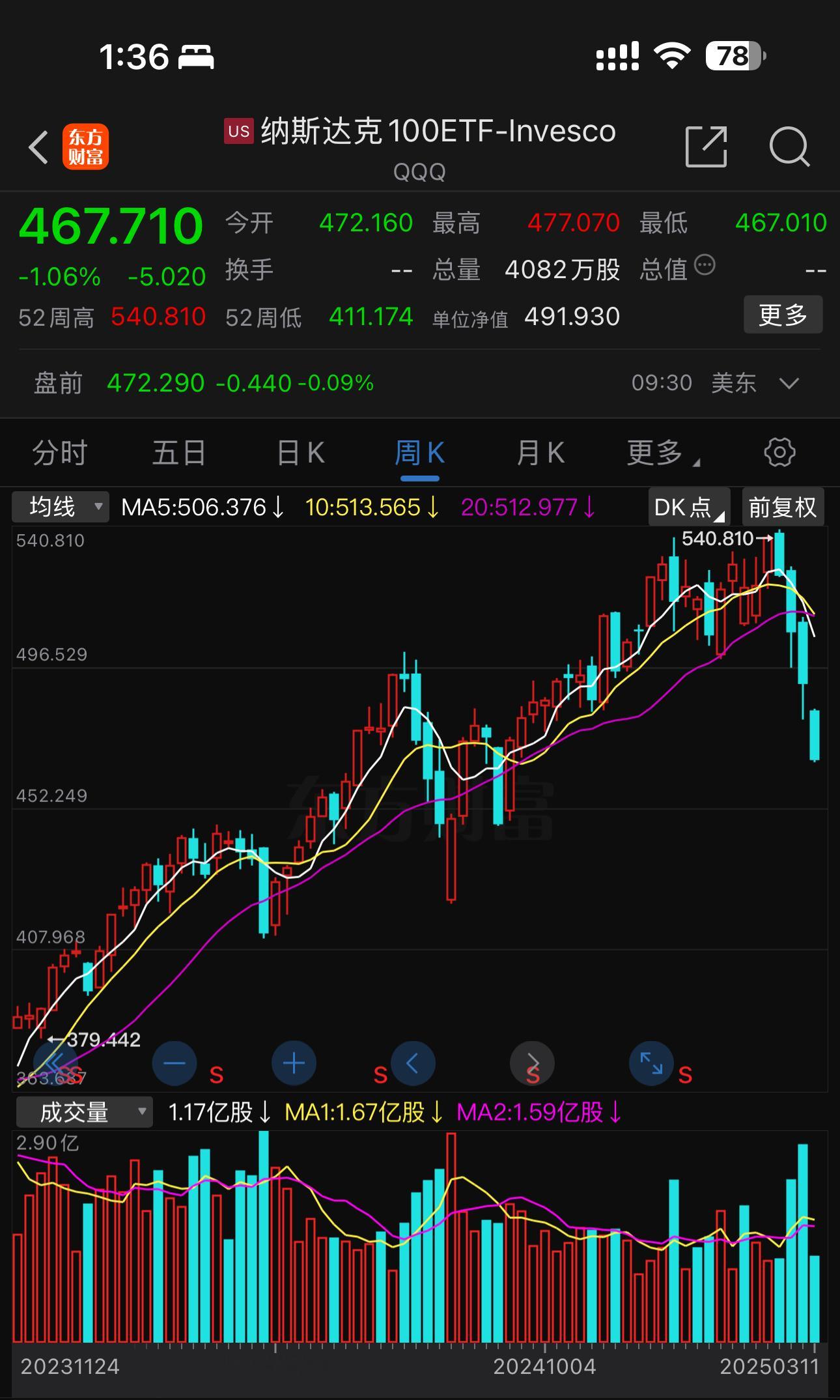Tap the 今开 472.160 value
This screenshot has width=840, height=1400.
point(366,223)
